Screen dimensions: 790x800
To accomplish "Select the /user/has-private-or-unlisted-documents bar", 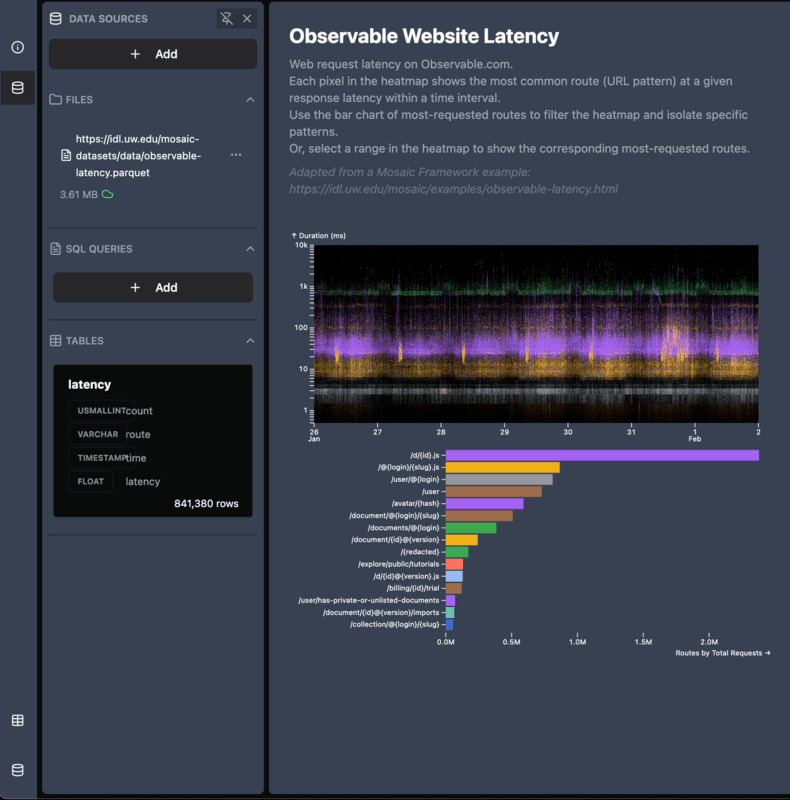I will tap(451, 601).
